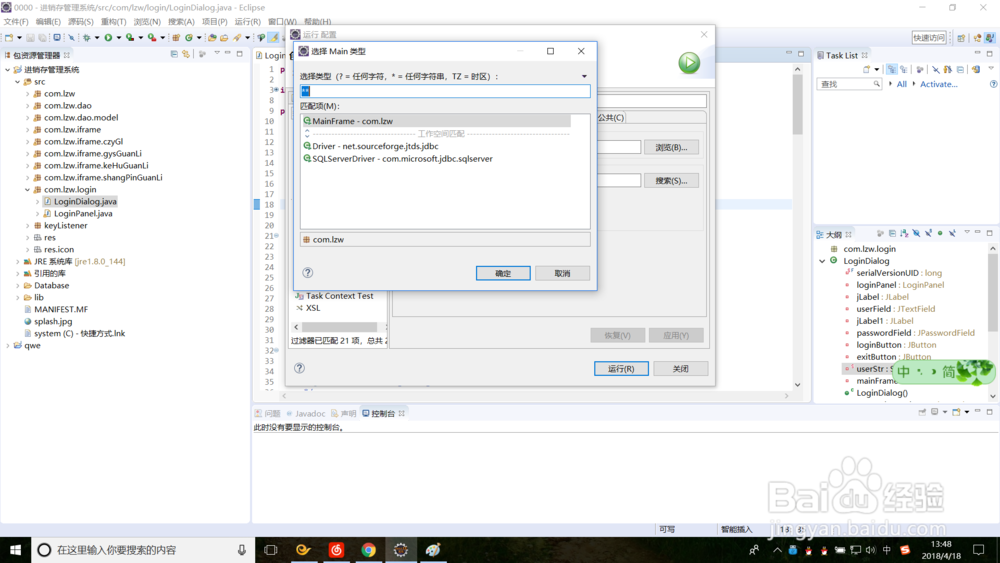Screen dimensions: 1000x563
Task: Collapse the src folder node
Action: pos(17,82)
